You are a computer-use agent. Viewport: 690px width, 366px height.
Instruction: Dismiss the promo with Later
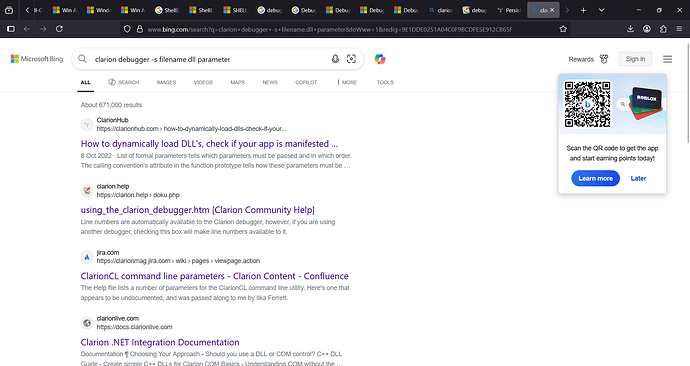pyautogui.click(x=638, y=178)
